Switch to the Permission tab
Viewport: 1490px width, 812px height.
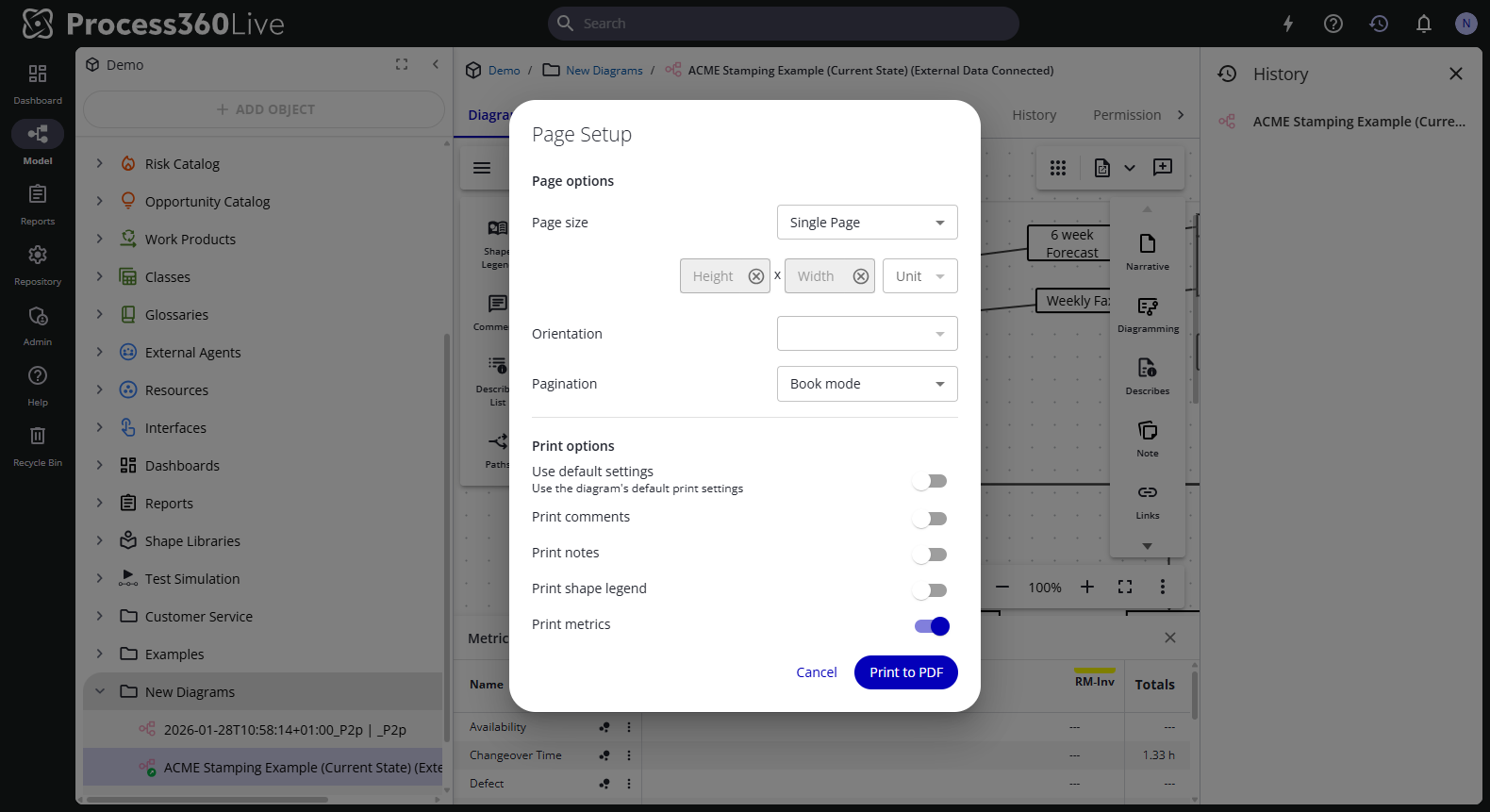pyautogui.click(x=1127, y=115)
